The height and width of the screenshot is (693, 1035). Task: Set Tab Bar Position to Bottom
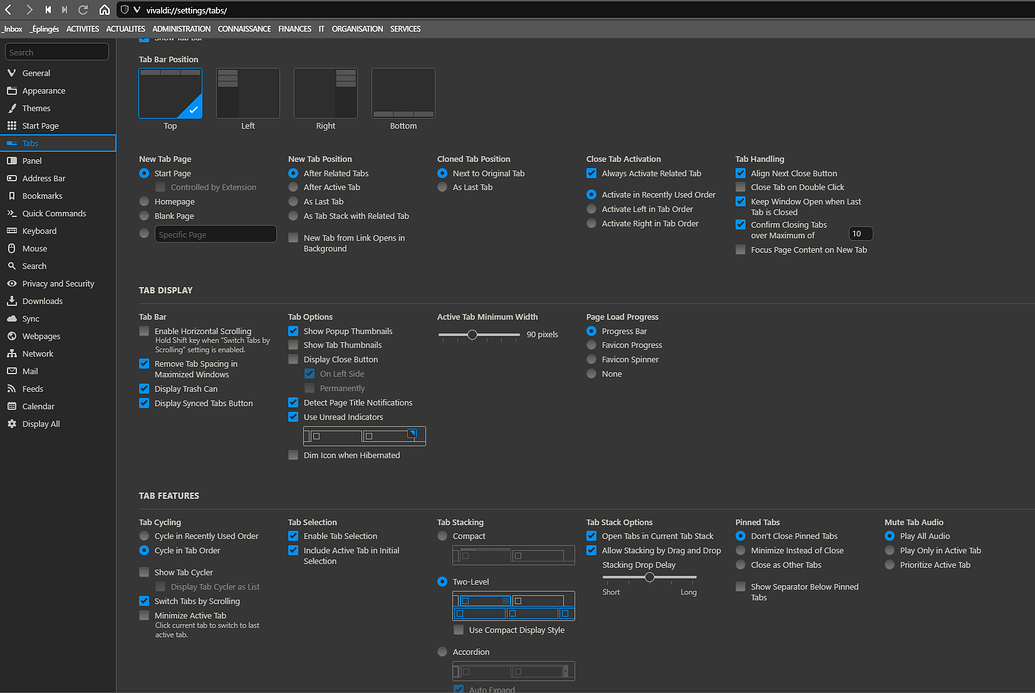pyautogui.click(x=403, y=93)
